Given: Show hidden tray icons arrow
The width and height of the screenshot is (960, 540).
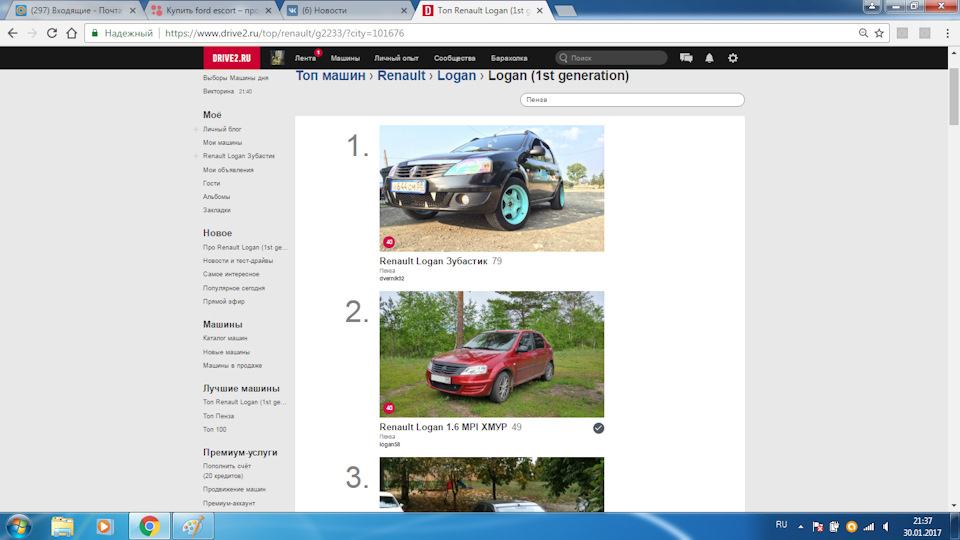Looking at the screenshot, I should pos(800,527).
